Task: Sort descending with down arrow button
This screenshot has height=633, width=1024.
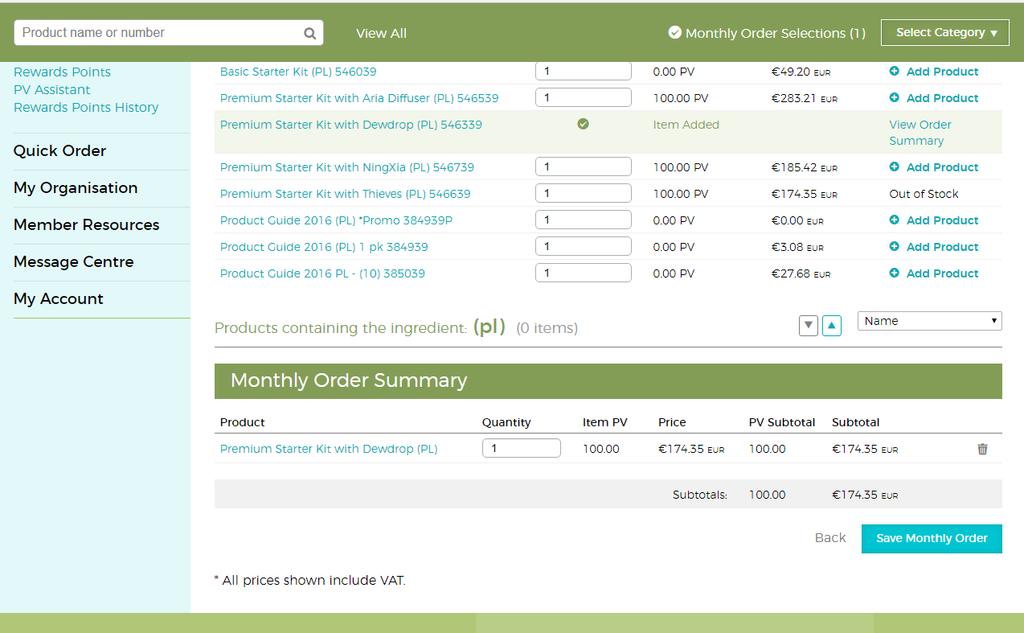Action: [x=808, y=325]
